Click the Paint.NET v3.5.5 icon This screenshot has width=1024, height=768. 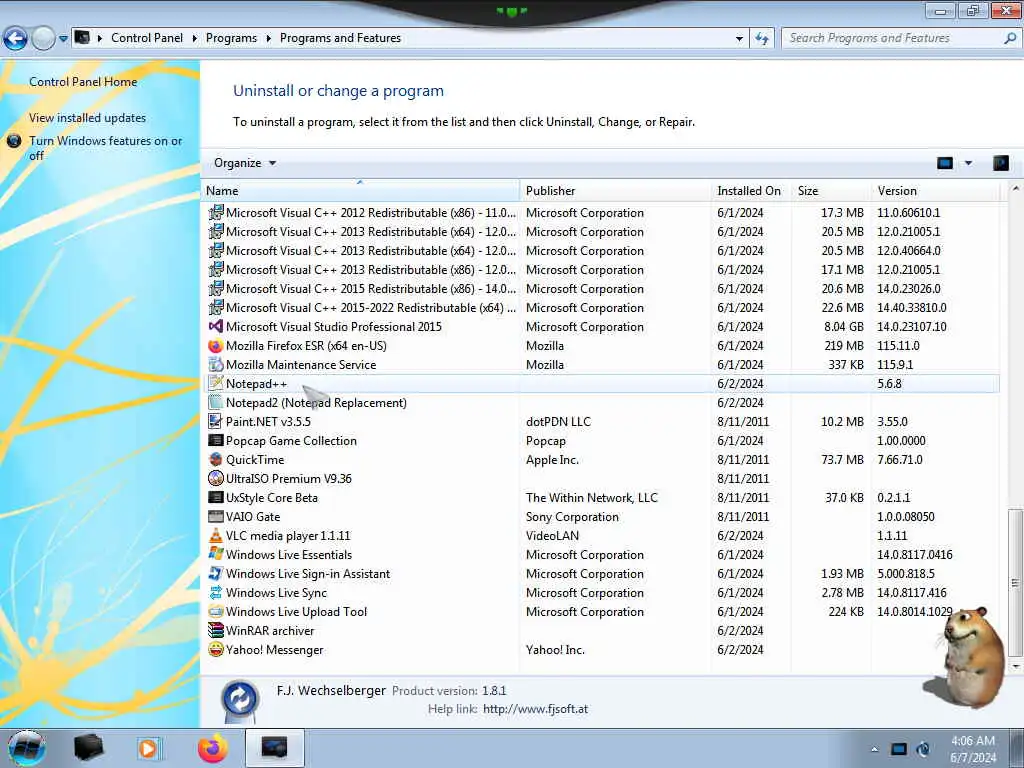coord(216,421)
